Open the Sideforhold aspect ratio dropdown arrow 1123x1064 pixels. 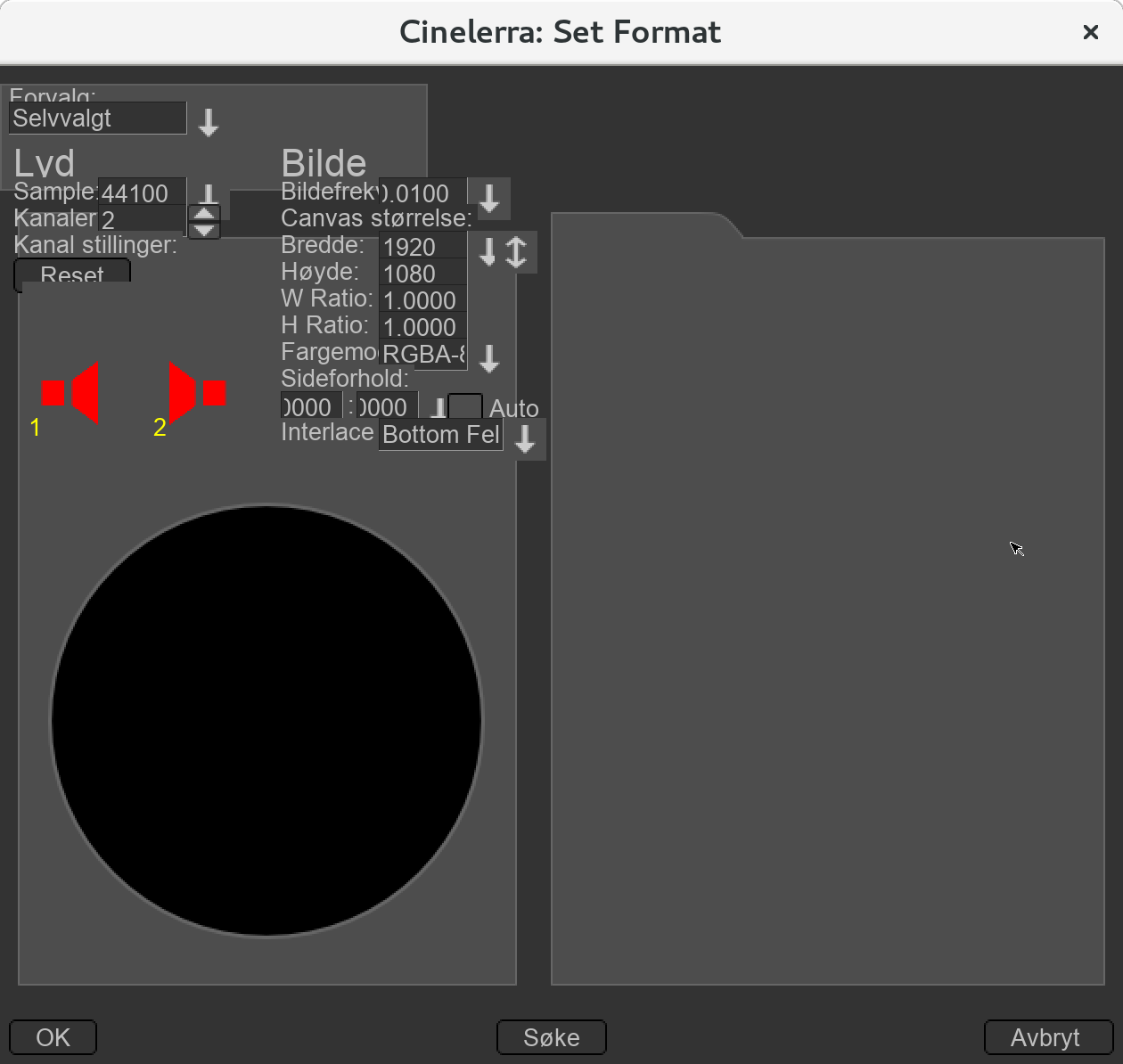tap(439, 408)
